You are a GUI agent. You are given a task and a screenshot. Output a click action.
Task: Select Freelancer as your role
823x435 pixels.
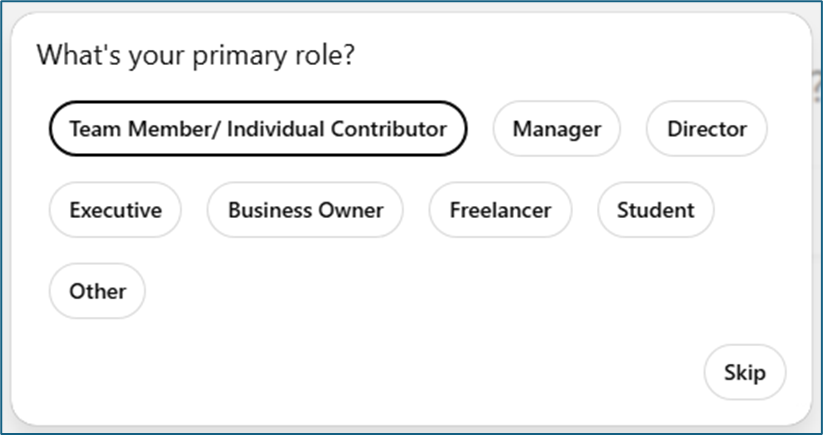pyautogui.click(x=500, y=210)
